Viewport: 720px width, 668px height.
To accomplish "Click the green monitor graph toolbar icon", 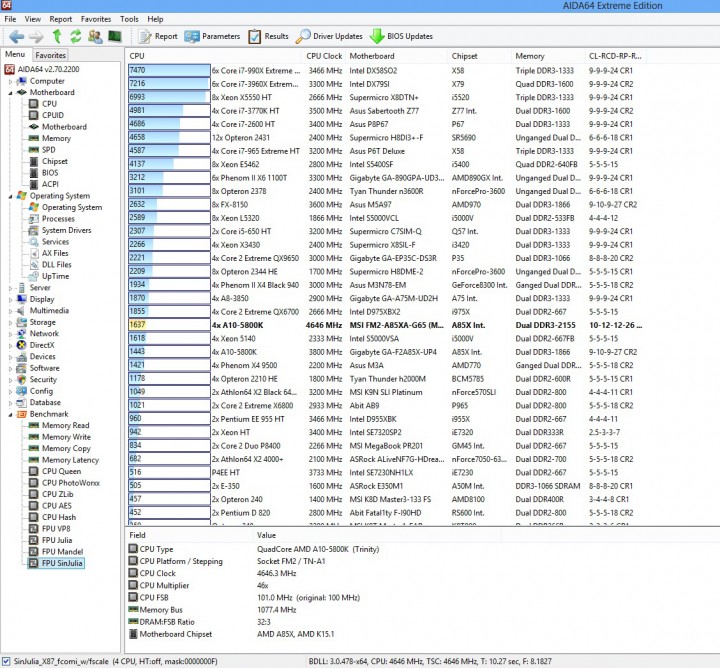I will (114, 36).
